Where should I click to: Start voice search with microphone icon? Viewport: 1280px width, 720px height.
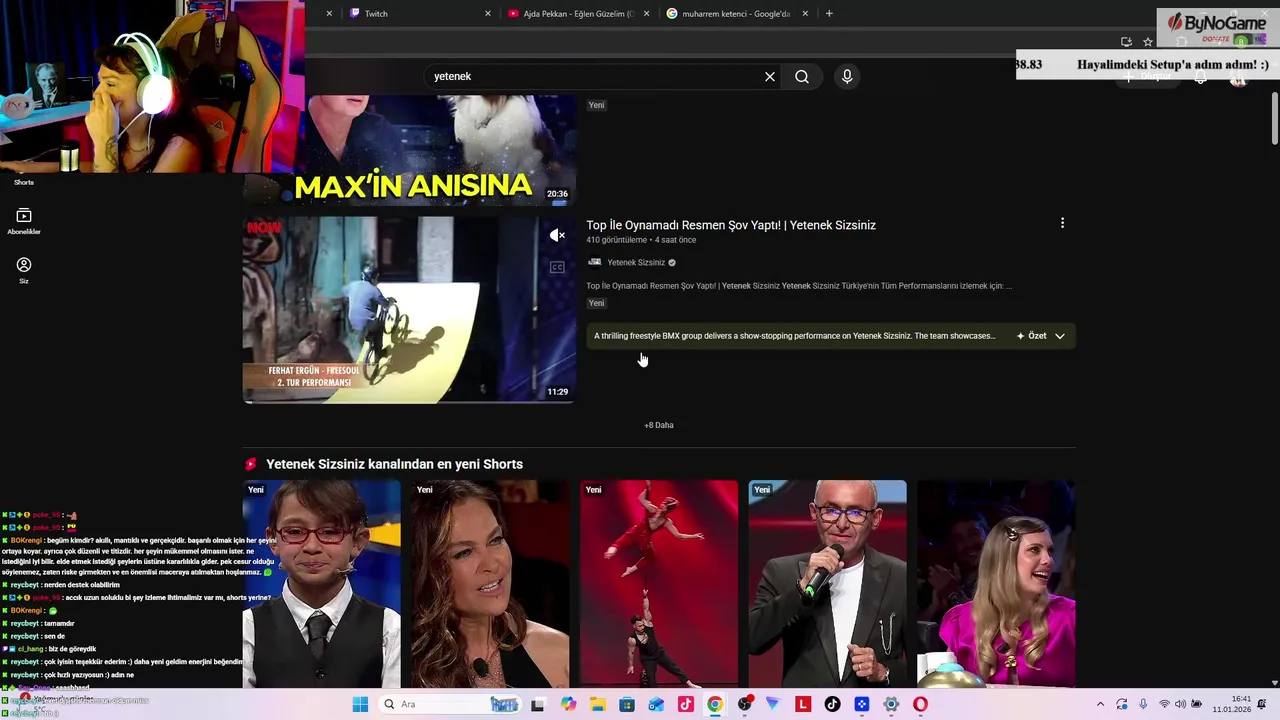tap(847, 77)
